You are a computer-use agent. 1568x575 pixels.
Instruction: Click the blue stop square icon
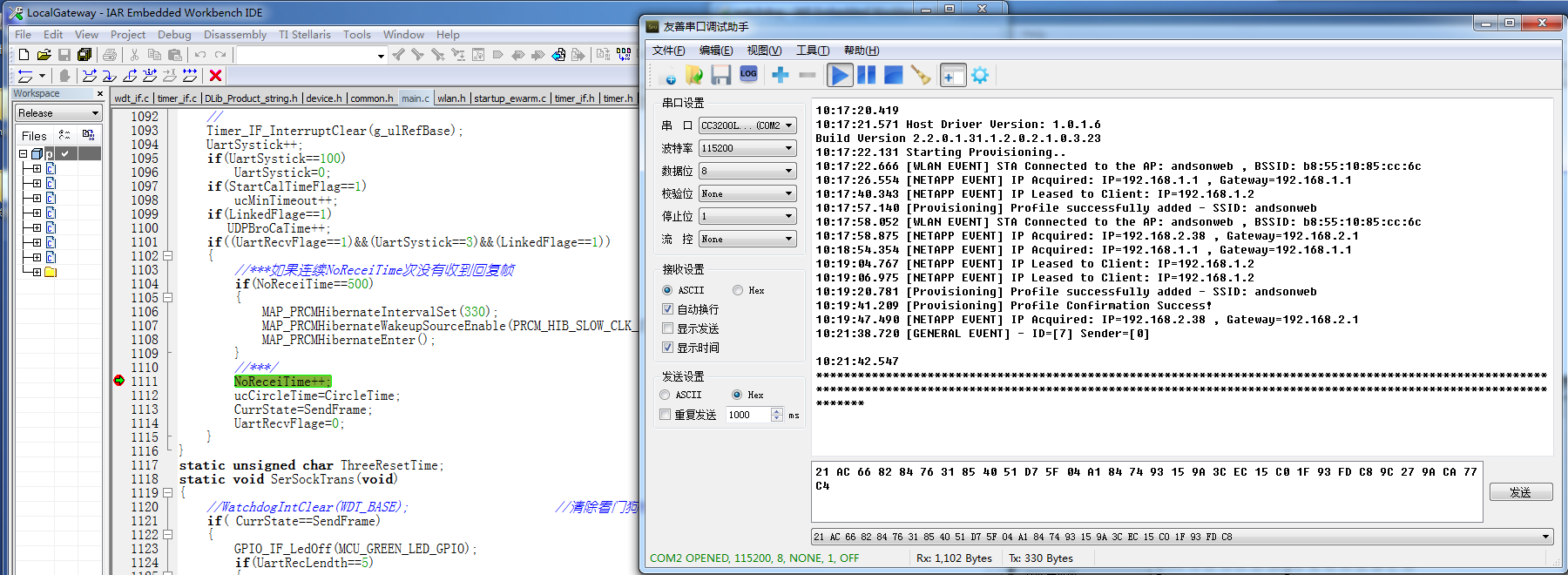click(x=893, y=76)
